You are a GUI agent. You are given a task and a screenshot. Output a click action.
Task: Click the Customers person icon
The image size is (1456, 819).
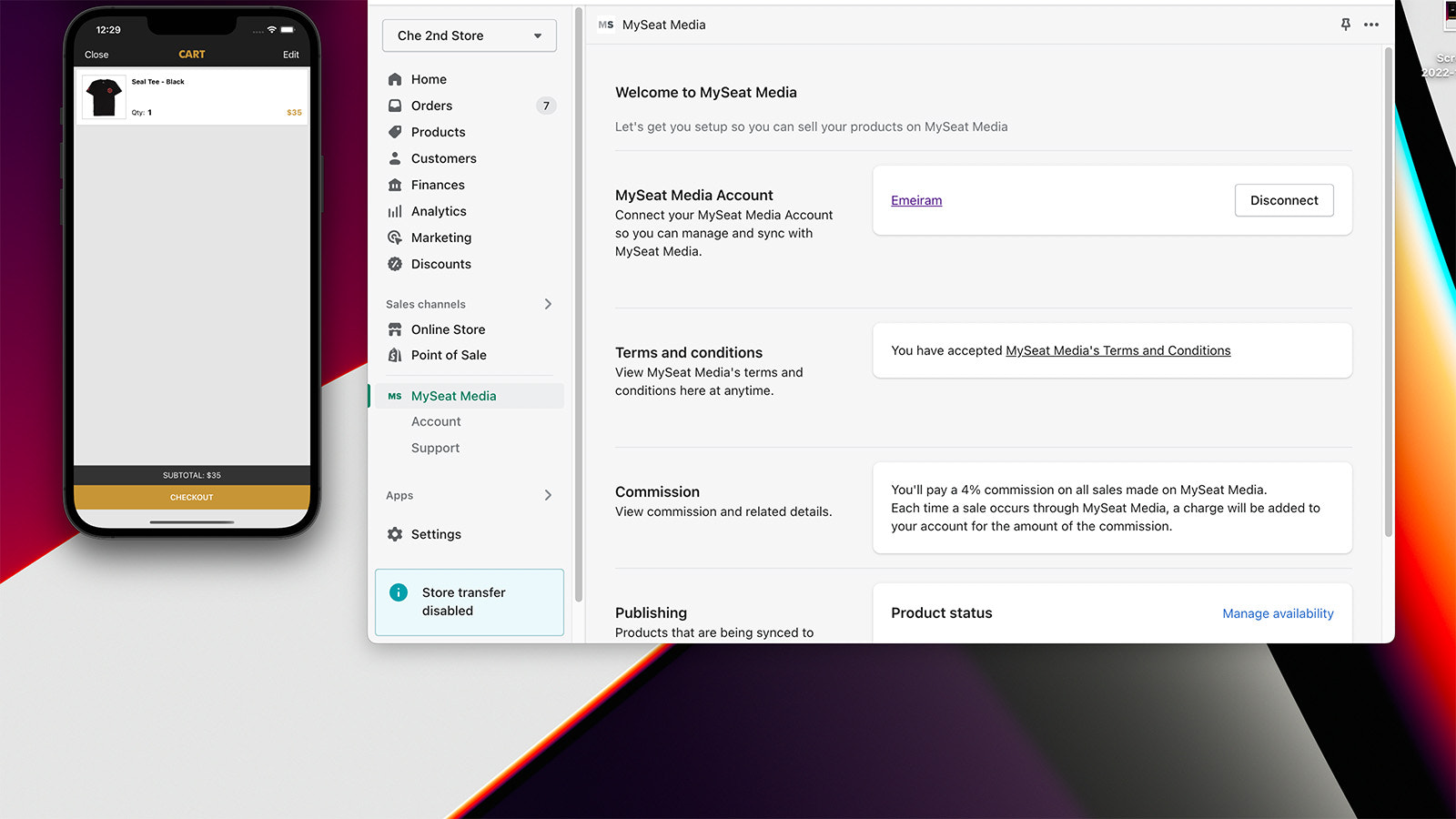pos(395,158)
